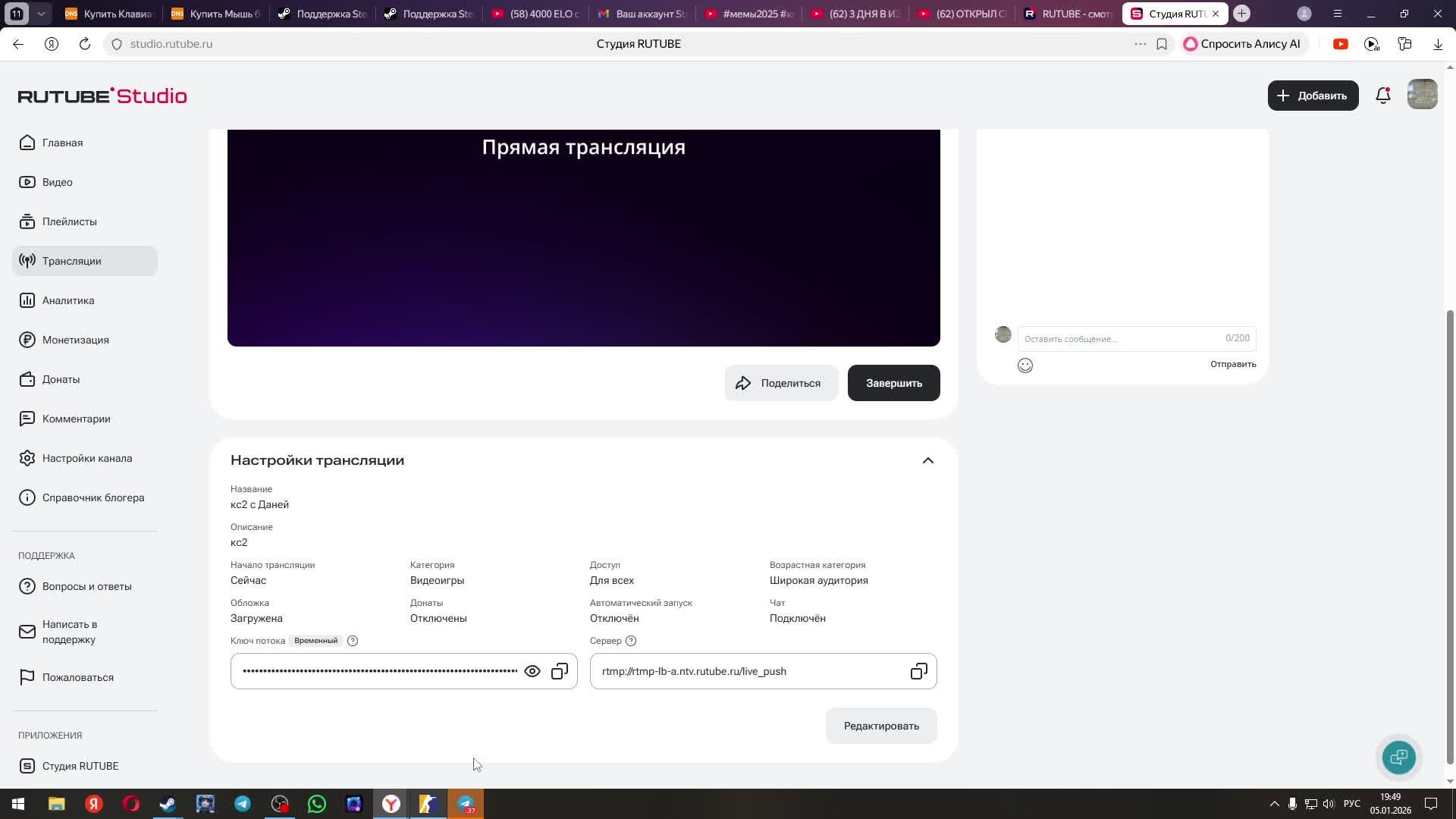Image resolution: width=1456 pixels, height=819 pixels.
Task: Click Написать в поддержку
Action: pyautogui.click(x=85, y=632)
